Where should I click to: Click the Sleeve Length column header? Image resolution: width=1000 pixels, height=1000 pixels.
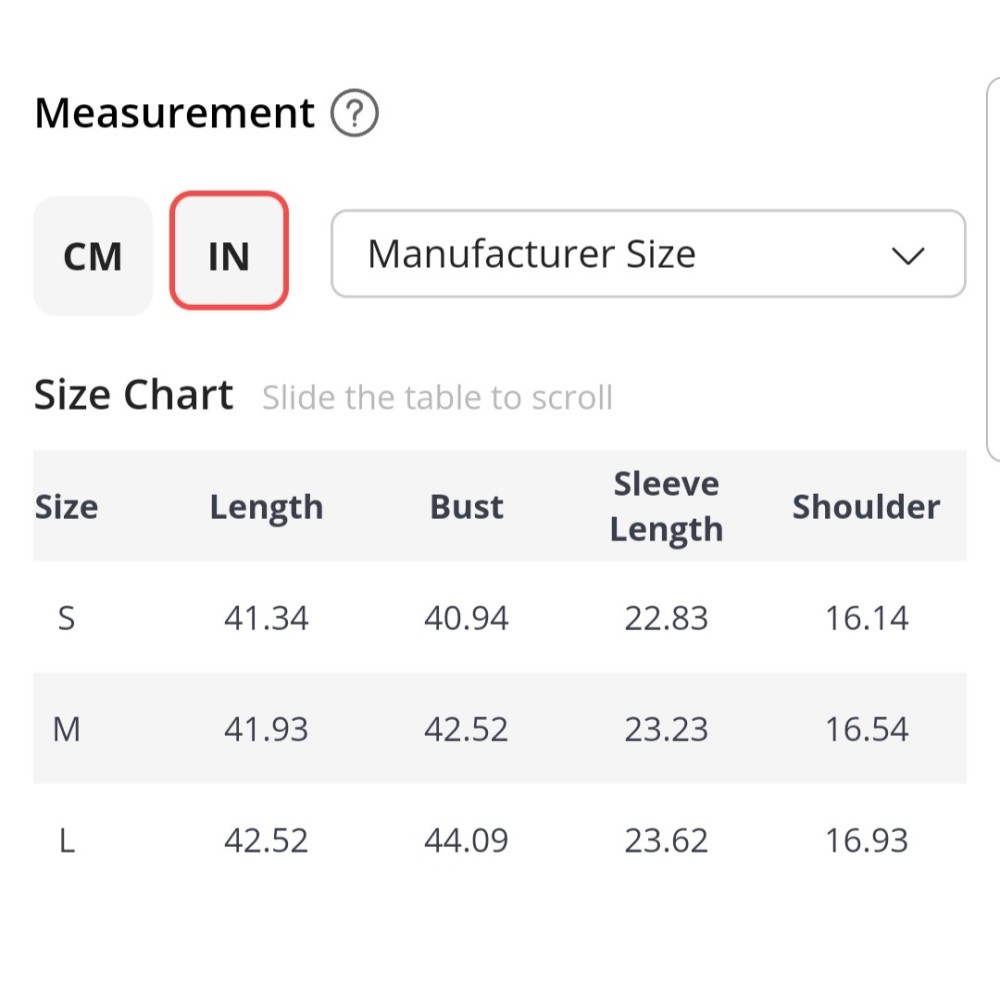click(666, 506)
